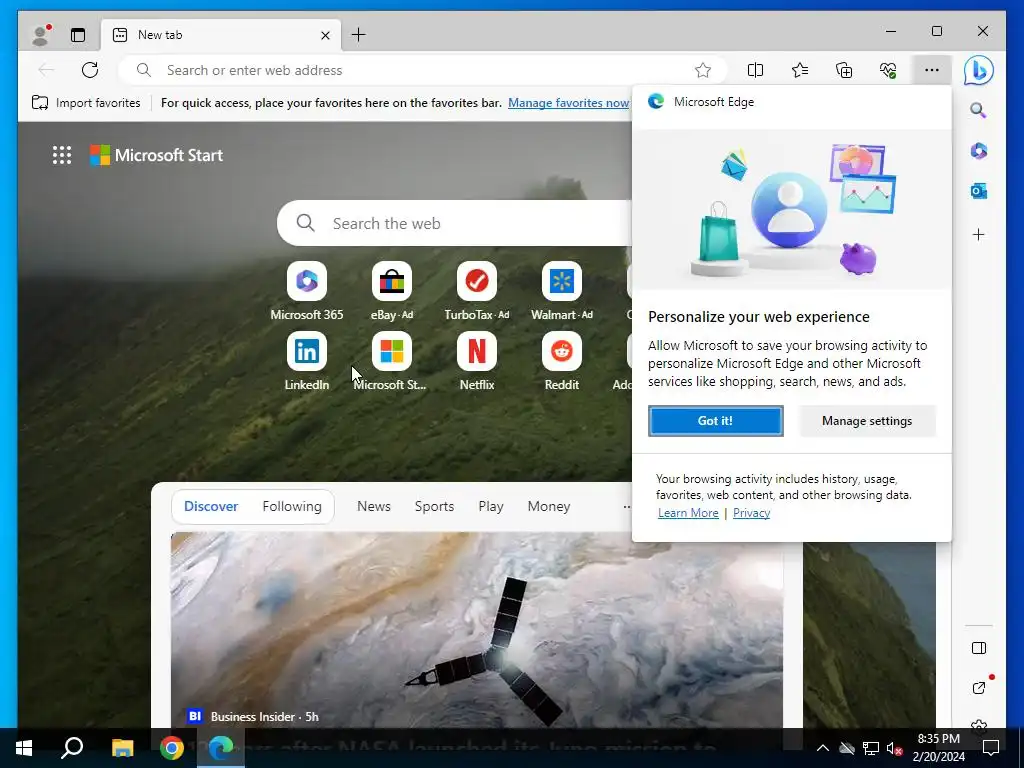Add a sidebar app with plus
This screenshot has width=1024, height=768.
pos(978,234)
